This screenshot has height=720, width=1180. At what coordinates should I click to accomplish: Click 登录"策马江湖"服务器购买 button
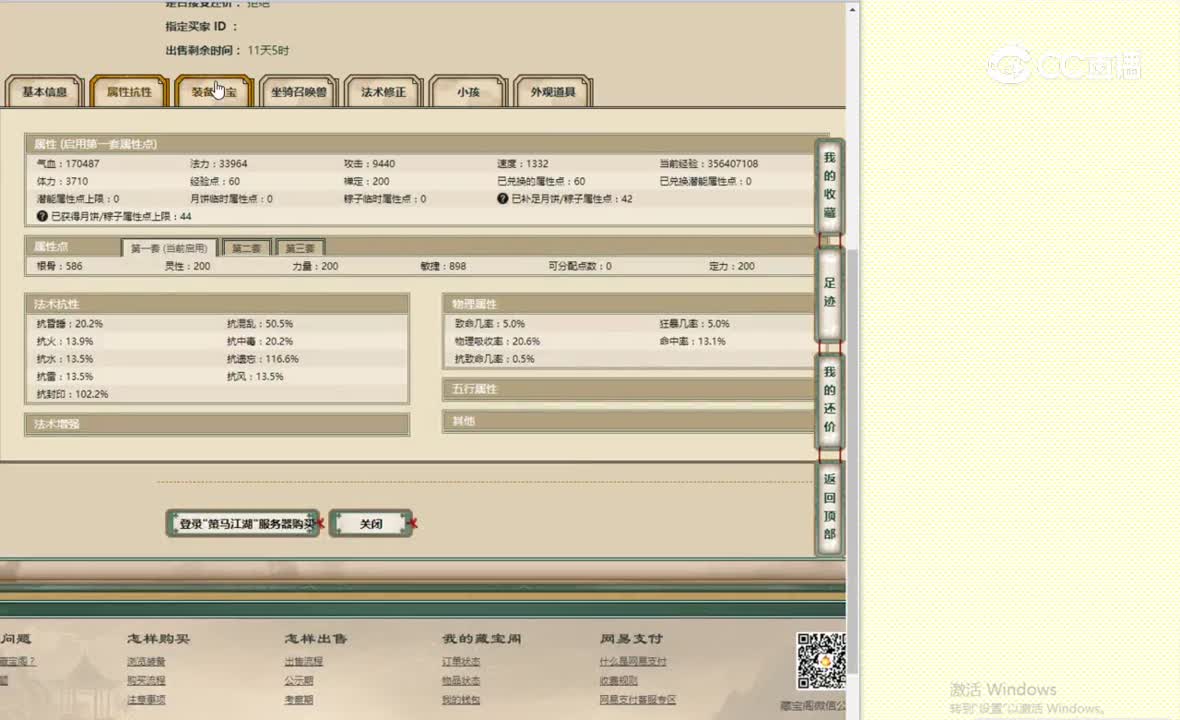tap(244, 524)
